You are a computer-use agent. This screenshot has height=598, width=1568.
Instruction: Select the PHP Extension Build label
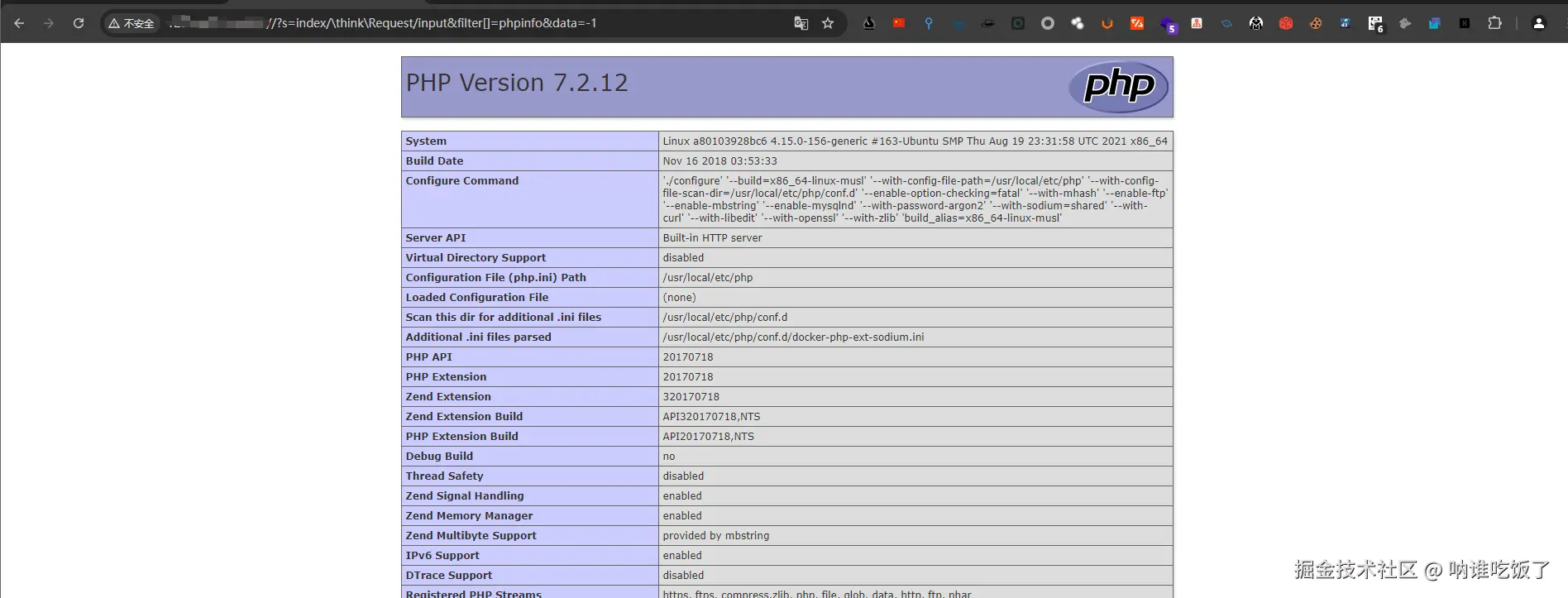461,437
